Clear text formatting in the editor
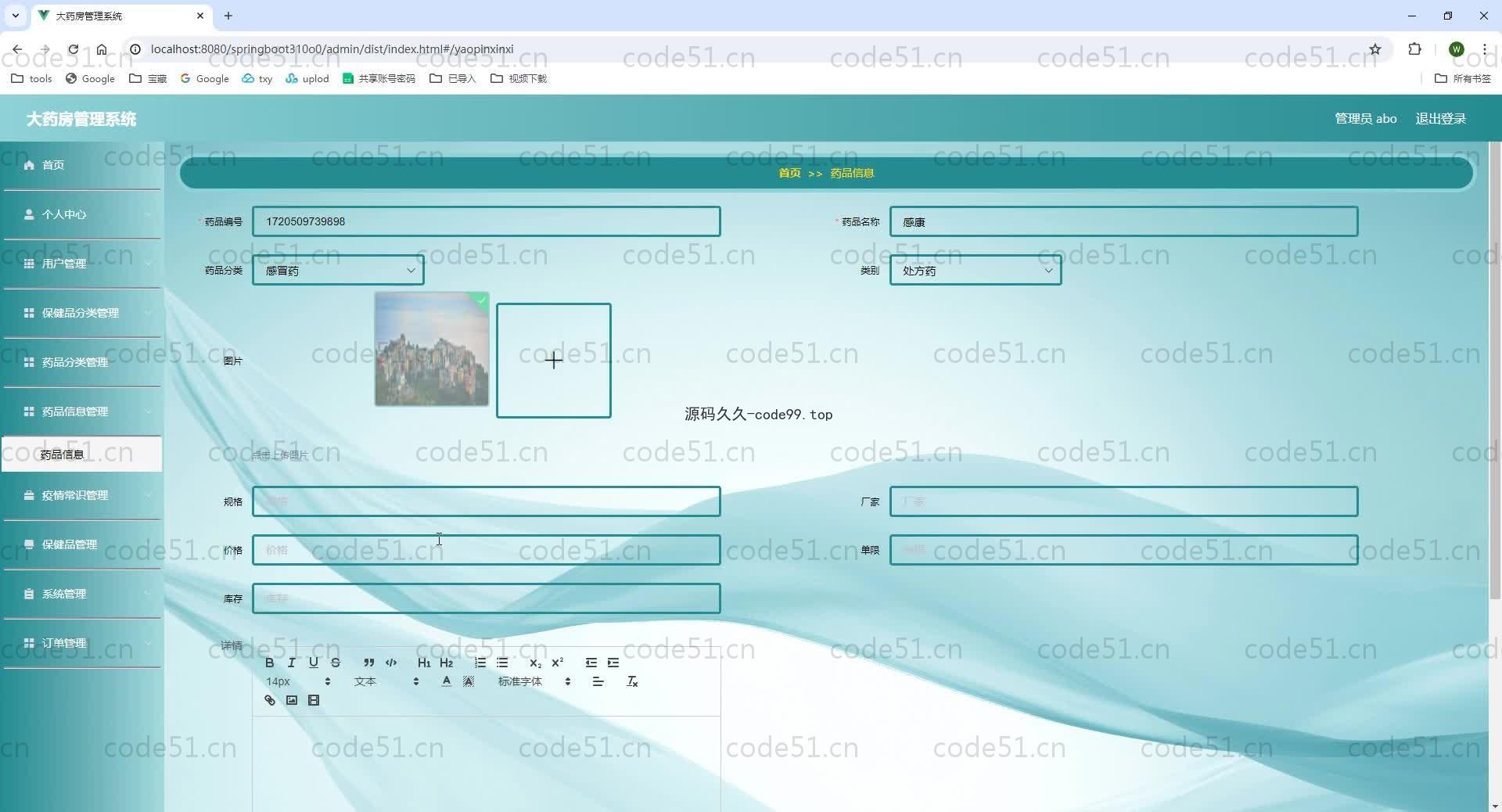The image size is (1502, 812). [x=632, y=681]
